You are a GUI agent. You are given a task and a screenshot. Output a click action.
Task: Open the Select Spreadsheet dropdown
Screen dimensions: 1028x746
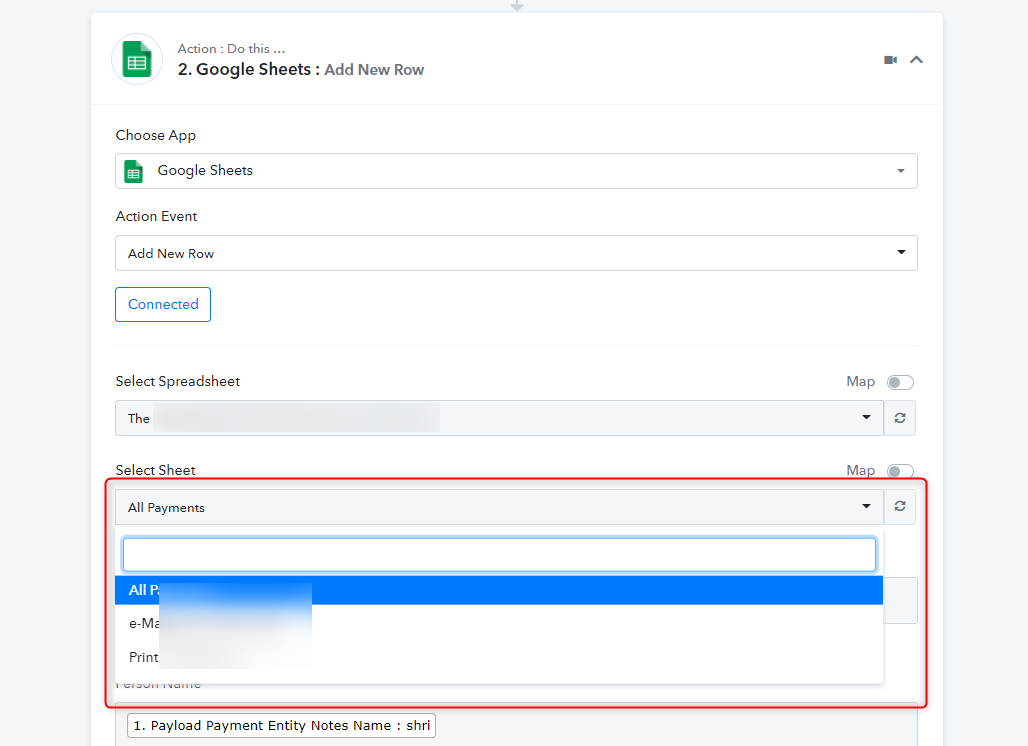(x=500, y=418)
